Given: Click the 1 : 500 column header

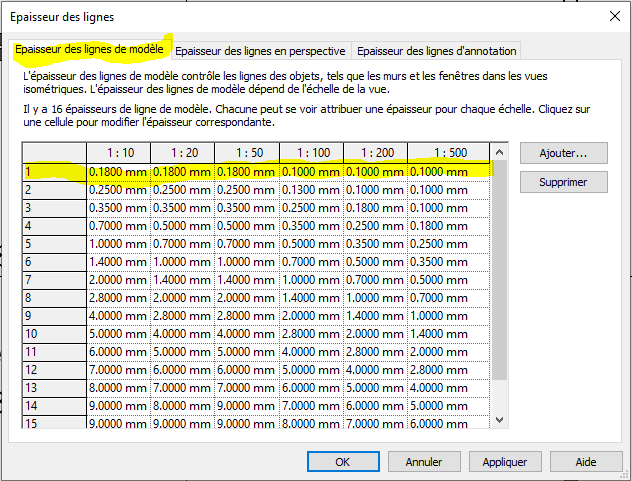Looking at the screenshot, I should [449, 152].
